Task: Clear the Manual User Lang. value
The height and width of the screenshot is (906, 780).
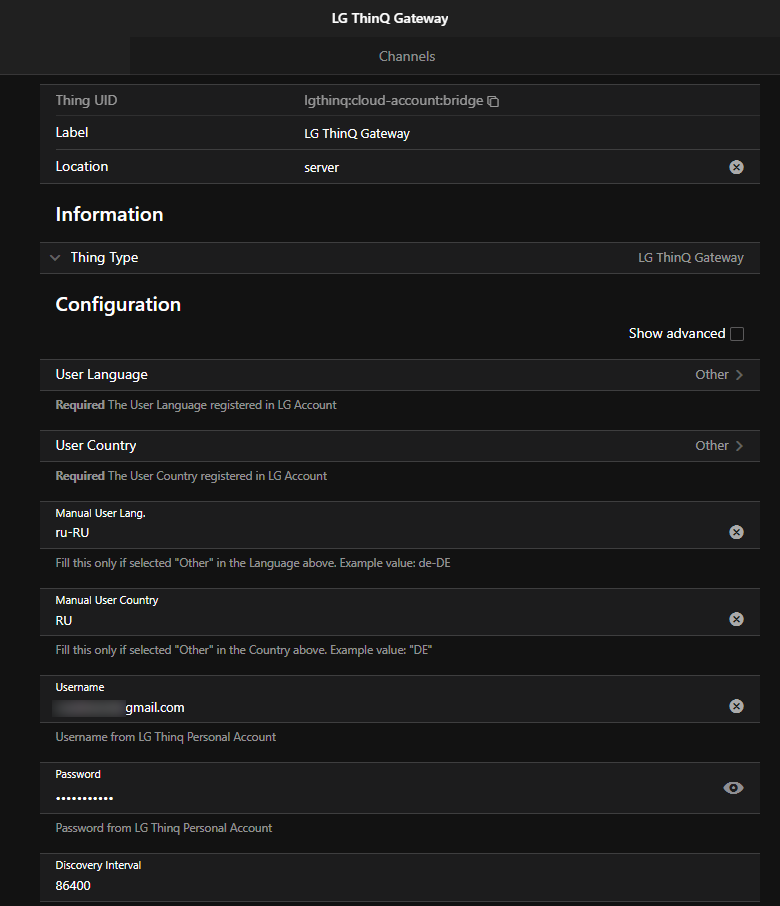Action: (x=736, y=532)
